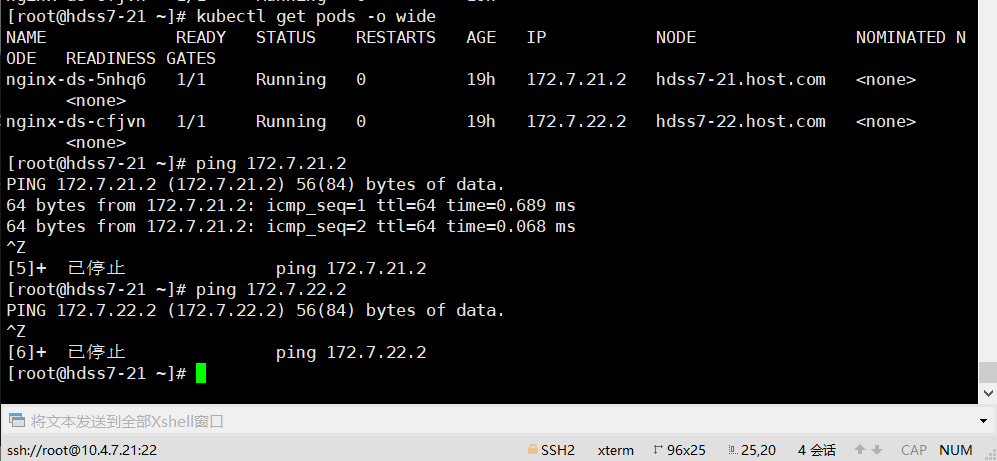Click the up arrow in status bar
This screenshot has height=461, width=997.
861,450
